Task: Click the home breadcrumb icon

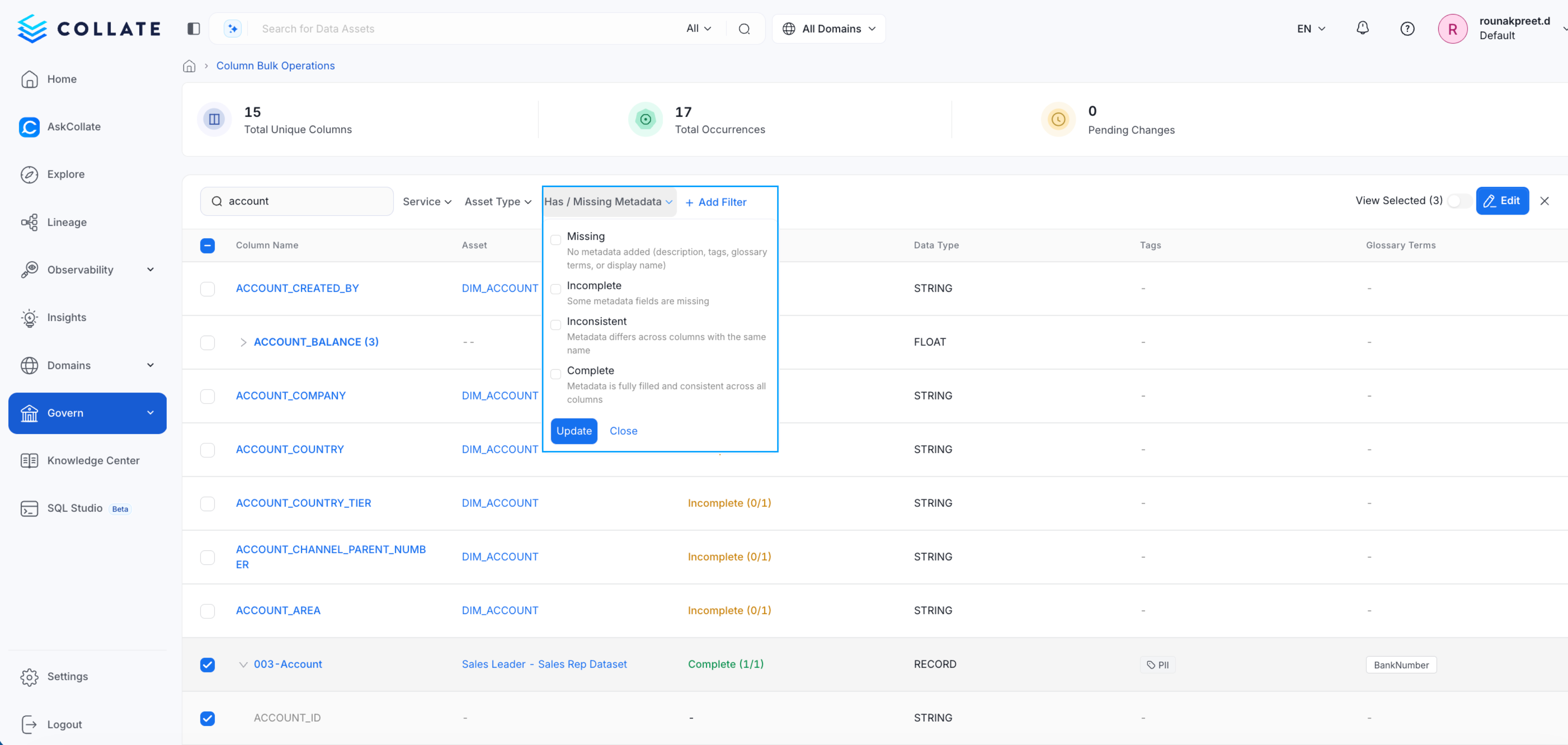Action: pyautogui.click(x=189, y=66)
